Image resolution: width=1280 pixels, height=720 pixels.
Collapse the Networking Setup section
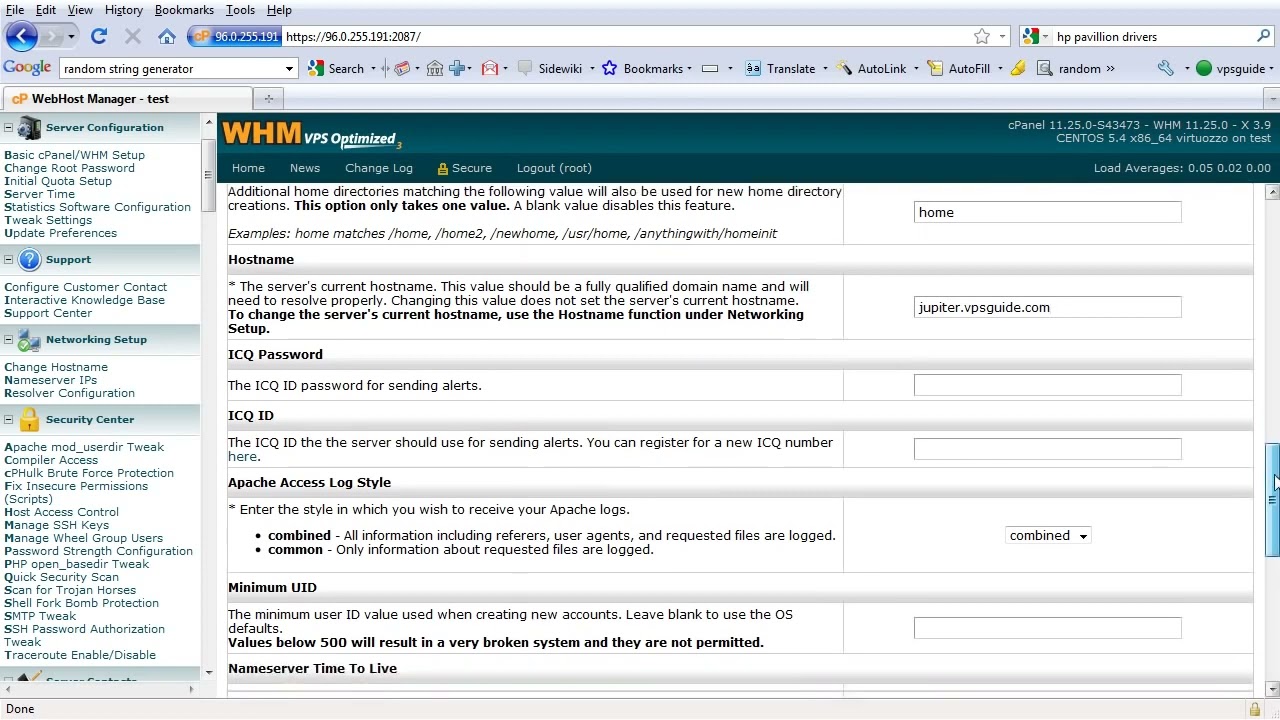[x=8, y=339]
